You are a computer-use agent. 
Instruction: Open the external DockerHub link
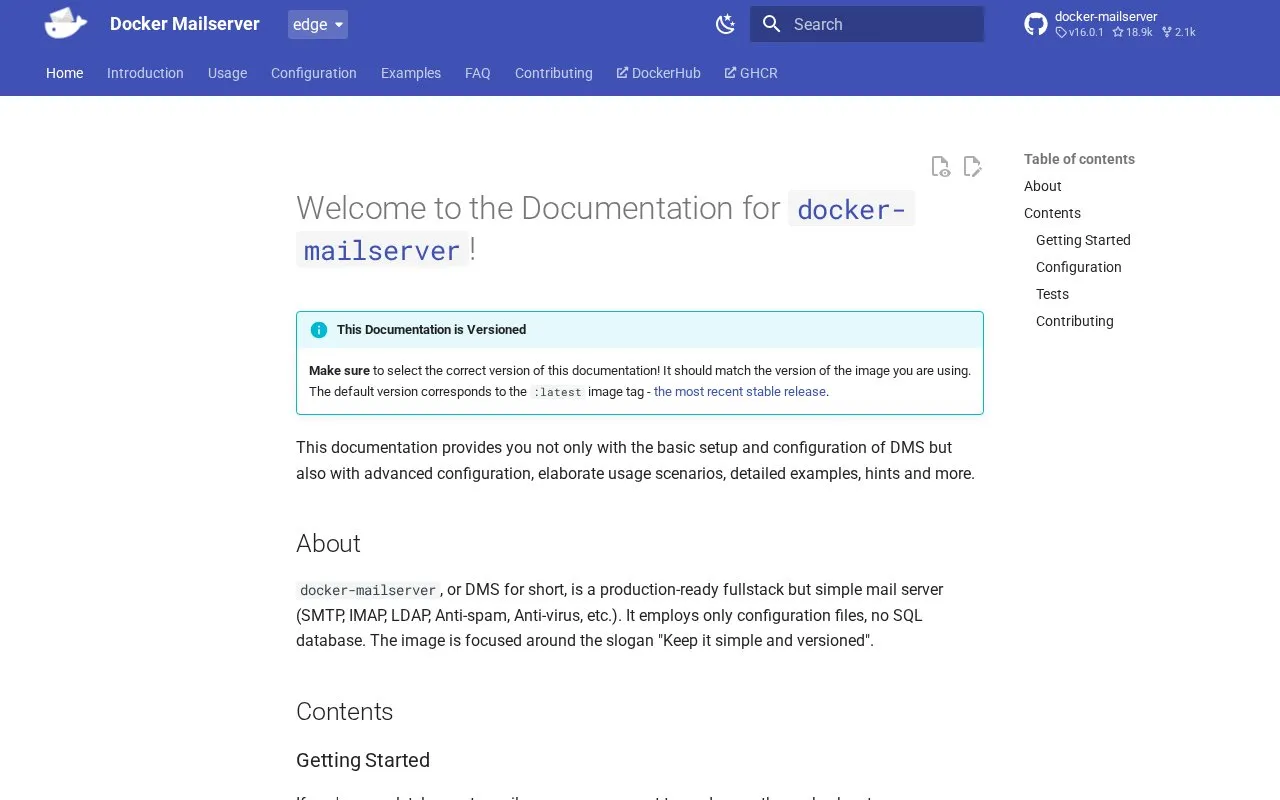pyautogui.click(x=659, y=73)
